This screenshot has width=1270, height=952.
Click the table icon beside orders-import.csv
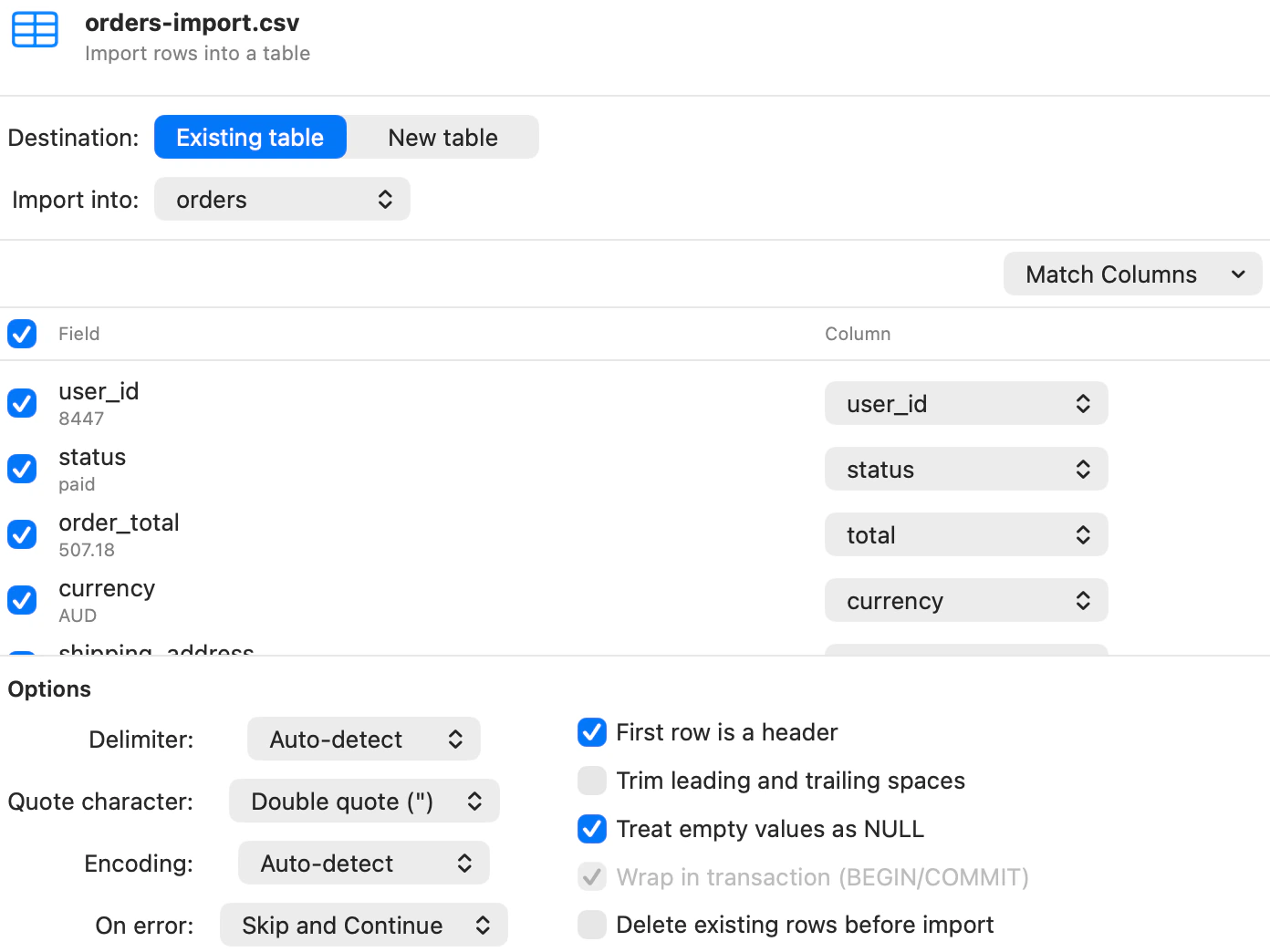coord(35,29)
